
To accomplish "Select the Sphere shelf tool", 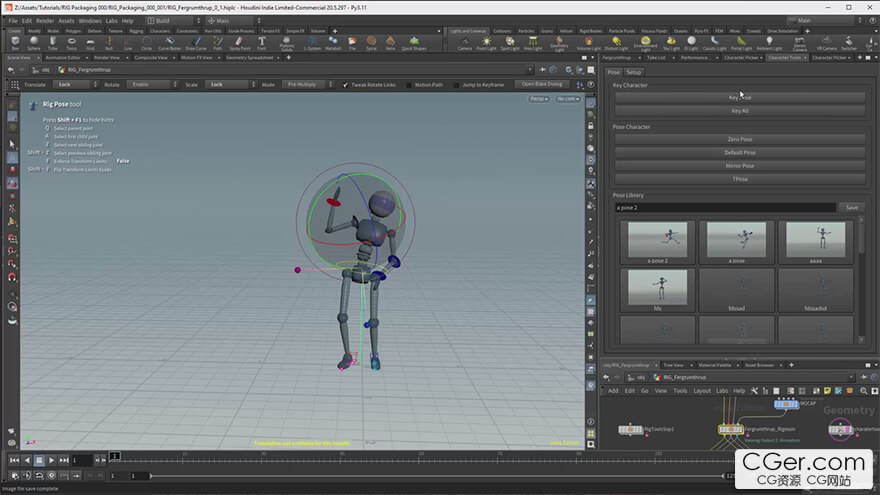I will point(35,43).
